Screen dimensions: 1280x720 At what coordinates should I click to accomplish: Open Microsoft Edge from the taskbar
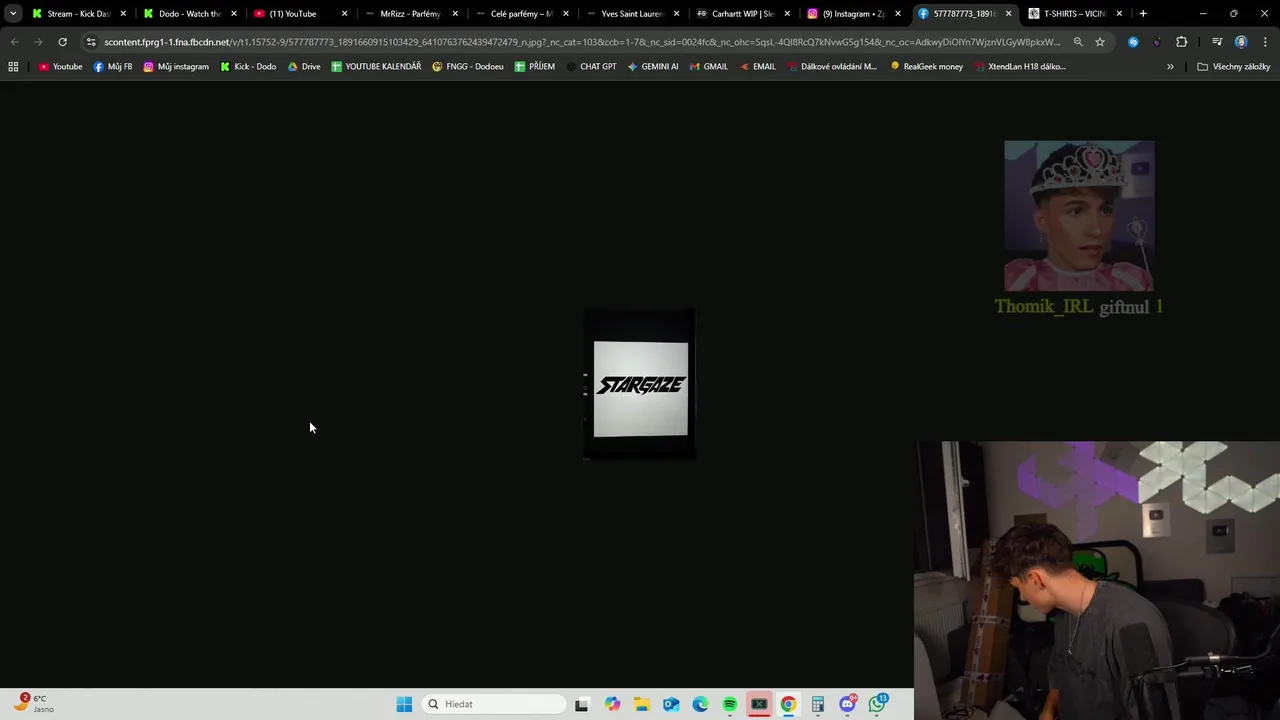700,704
